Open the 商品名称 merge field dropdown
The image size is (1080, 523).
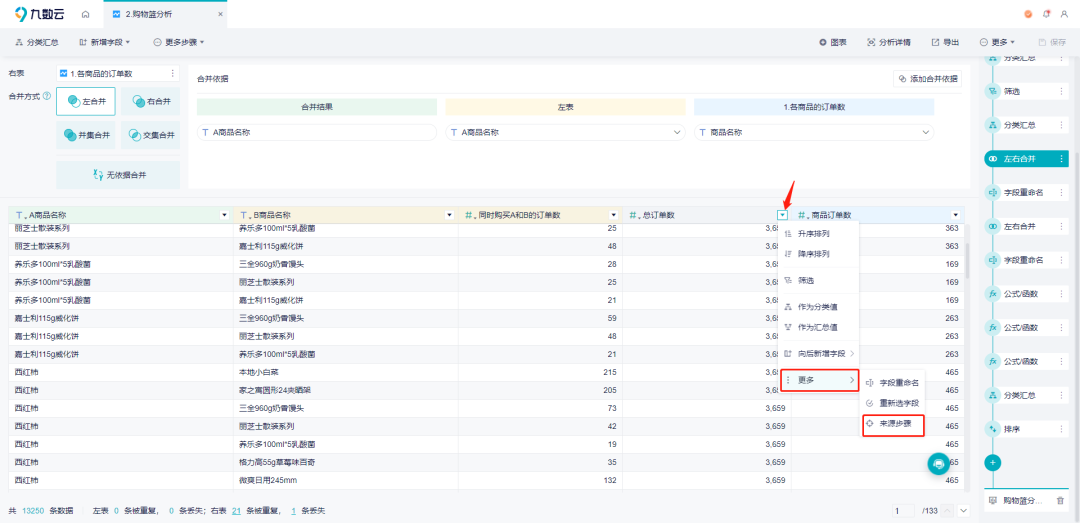tap(814, 132)
